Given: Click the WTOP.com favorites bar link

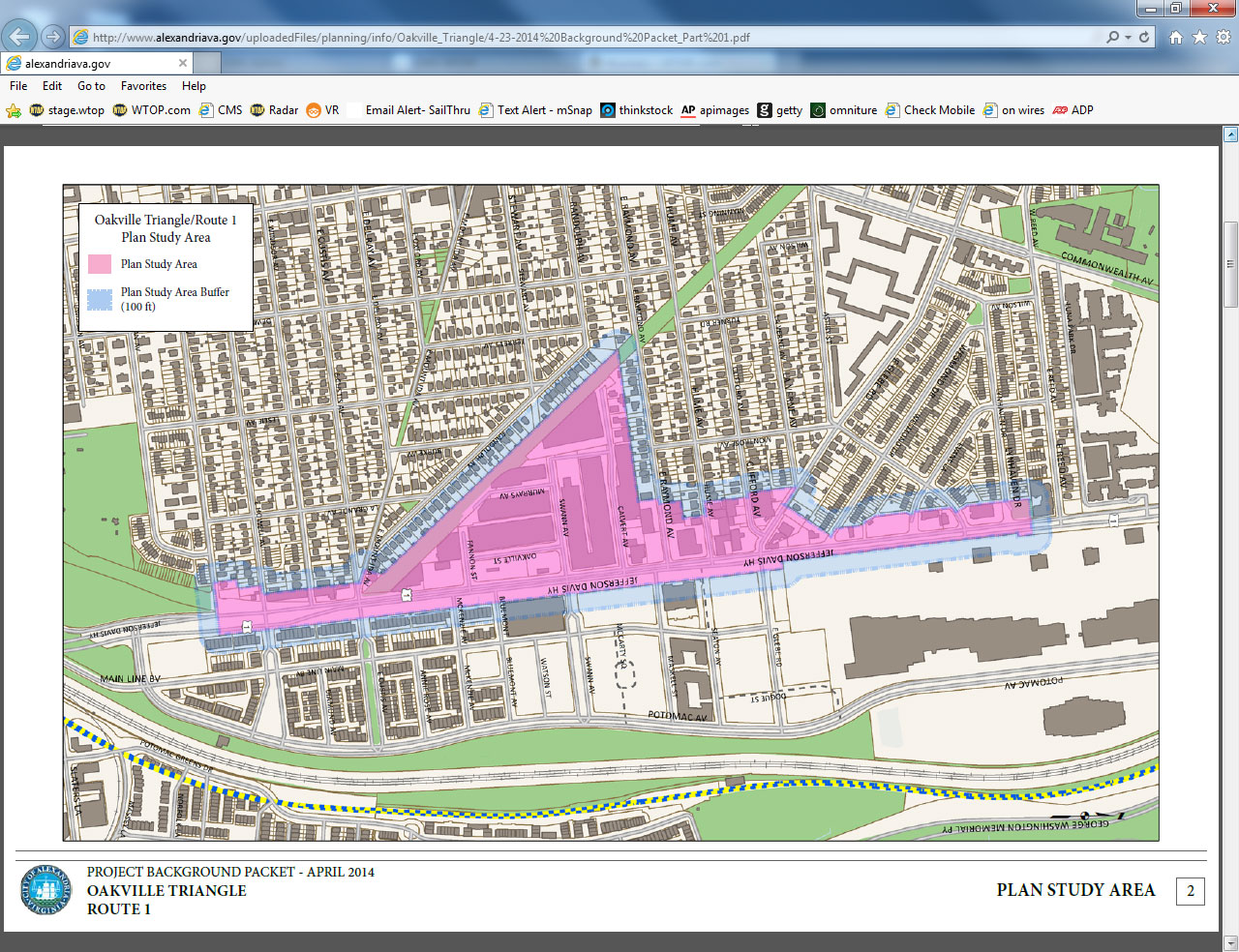Looking at the screenshot, I should pos(151,110).
